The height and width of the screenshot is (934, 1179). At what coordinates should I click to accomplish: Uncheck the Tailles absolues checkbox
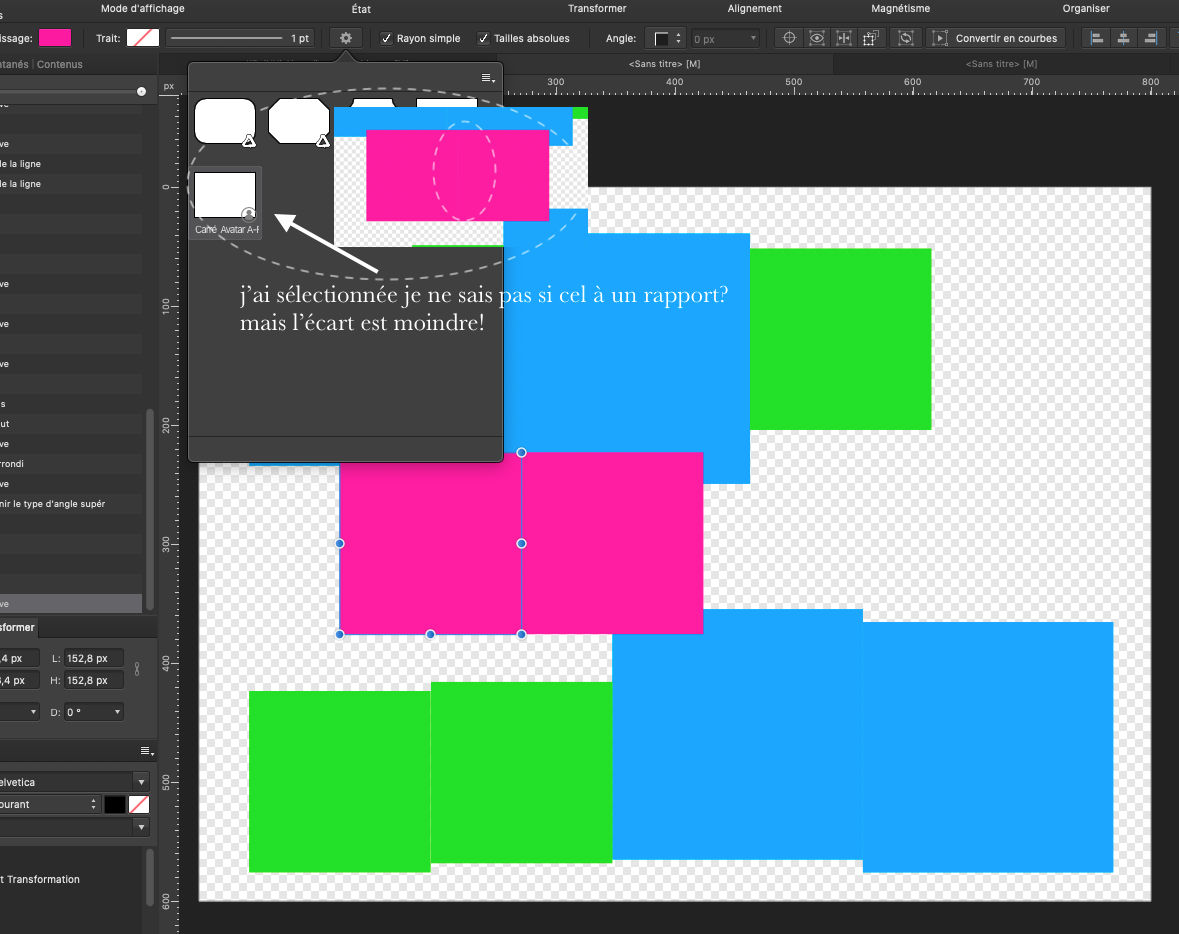point(483,38)
